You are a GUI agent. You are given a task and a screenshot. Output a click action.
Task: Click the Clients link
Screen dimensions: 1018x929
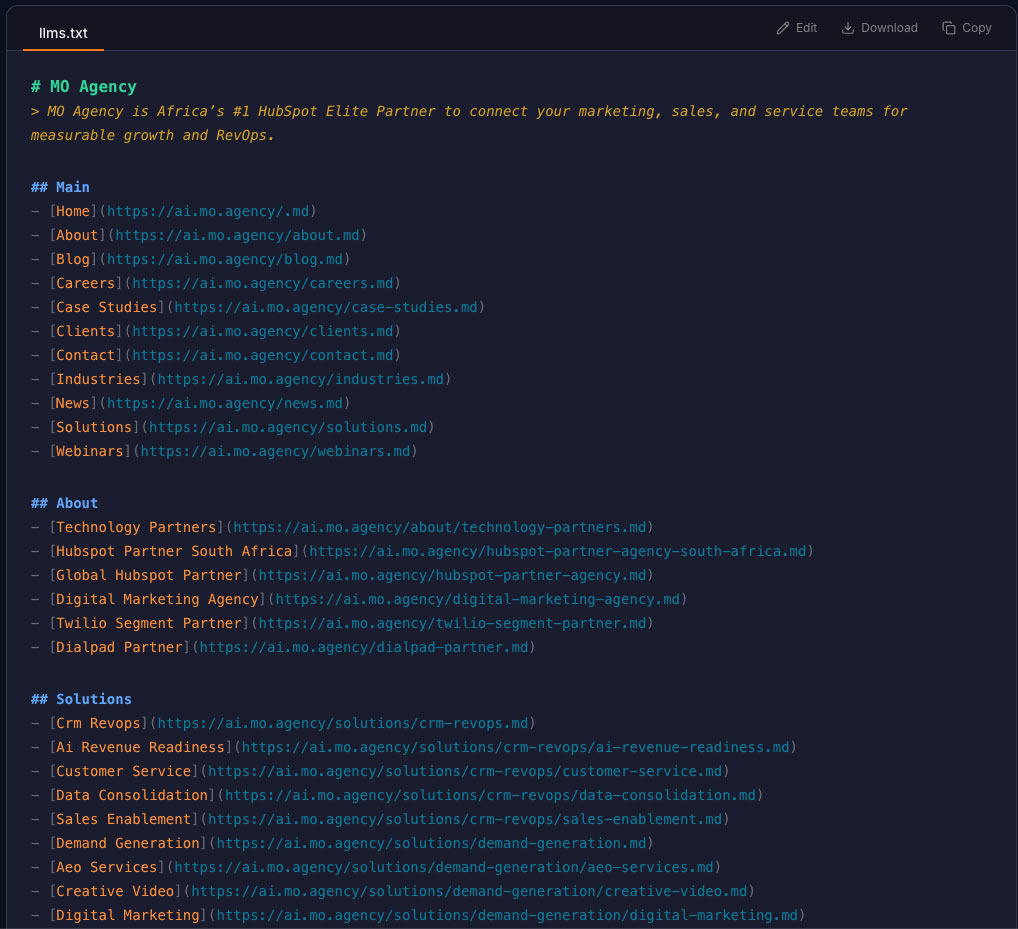(85, 331)
